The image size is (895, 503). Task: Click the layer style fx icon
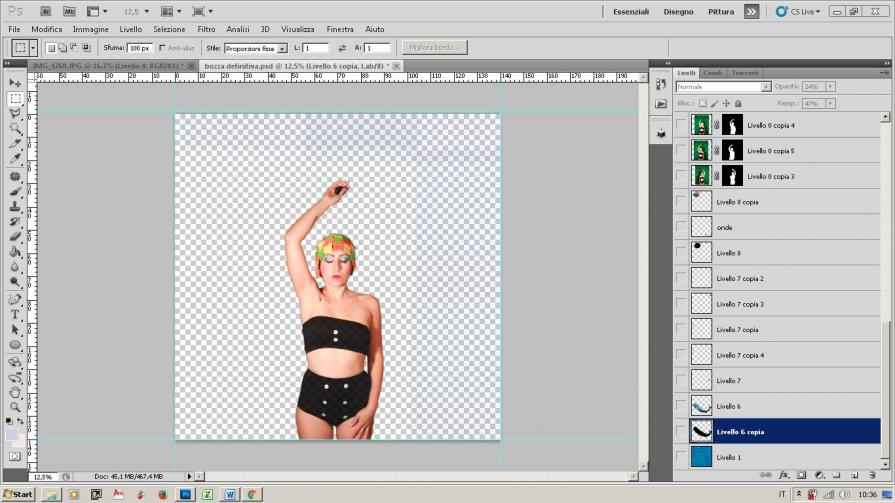[784, 475]
